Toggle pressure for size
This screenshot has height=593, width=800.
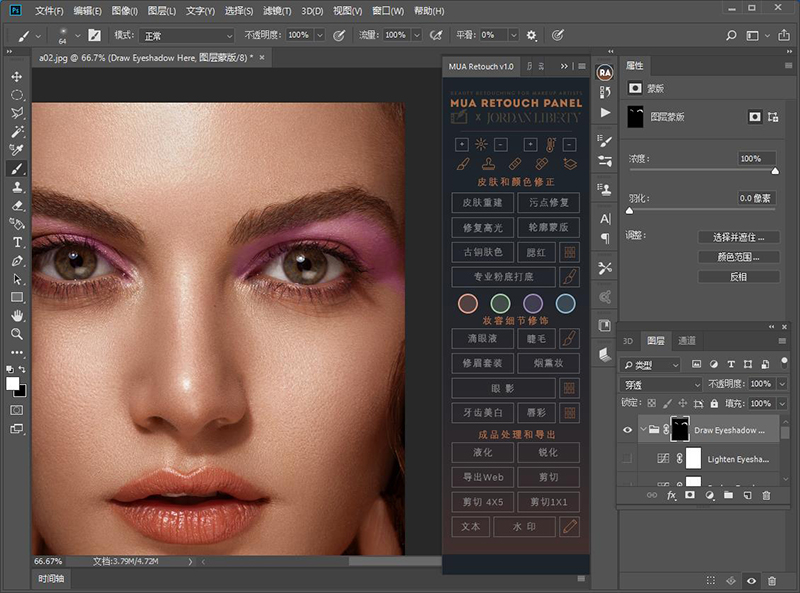558,35
